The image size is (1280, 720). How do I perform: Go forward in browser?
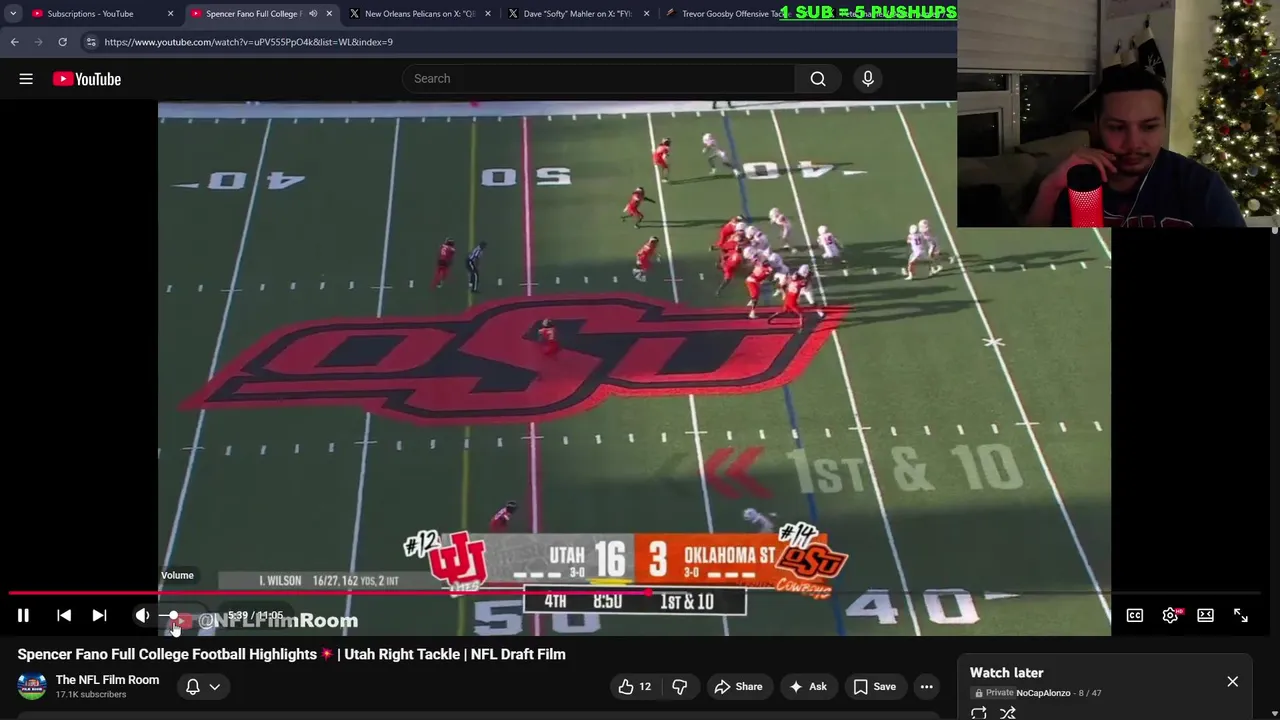point(38,42)
